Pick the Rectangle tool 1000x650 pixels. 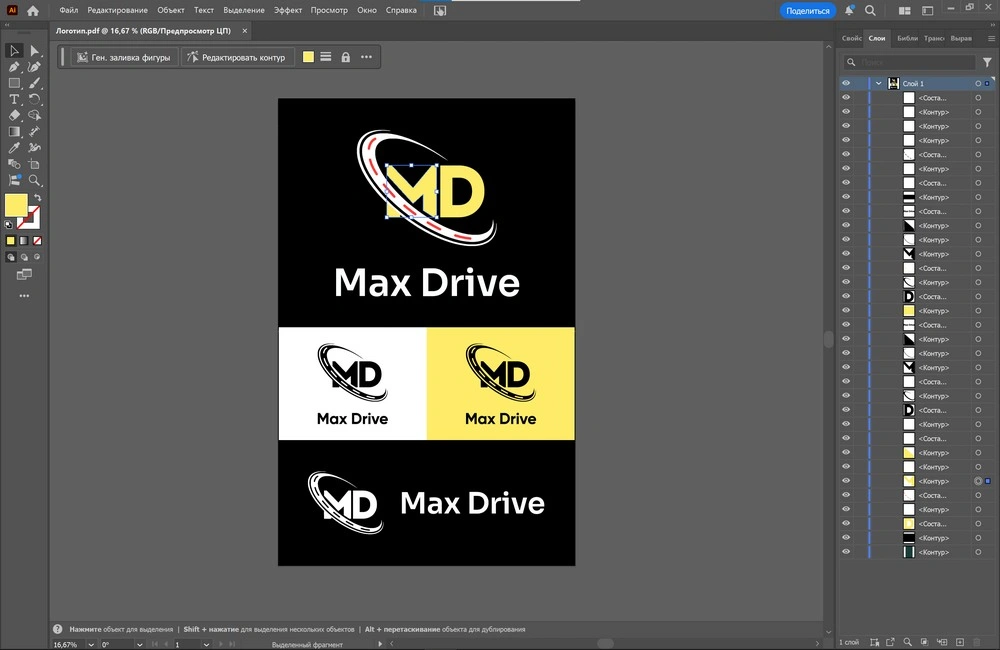[x=15, y=83]
